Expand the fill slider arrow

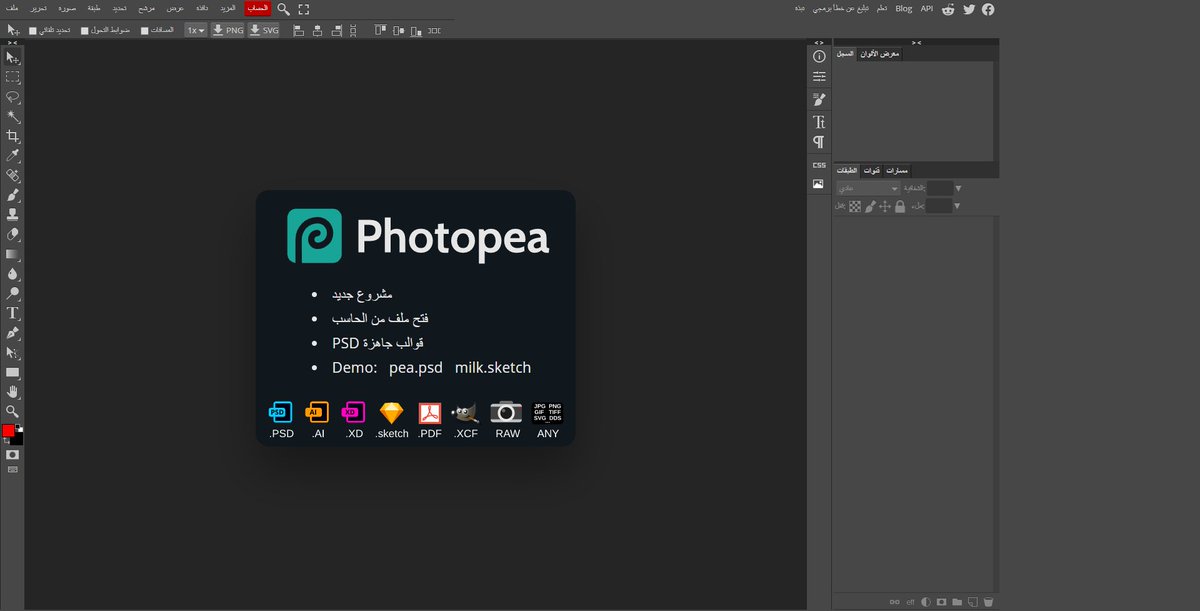(958, 206)
